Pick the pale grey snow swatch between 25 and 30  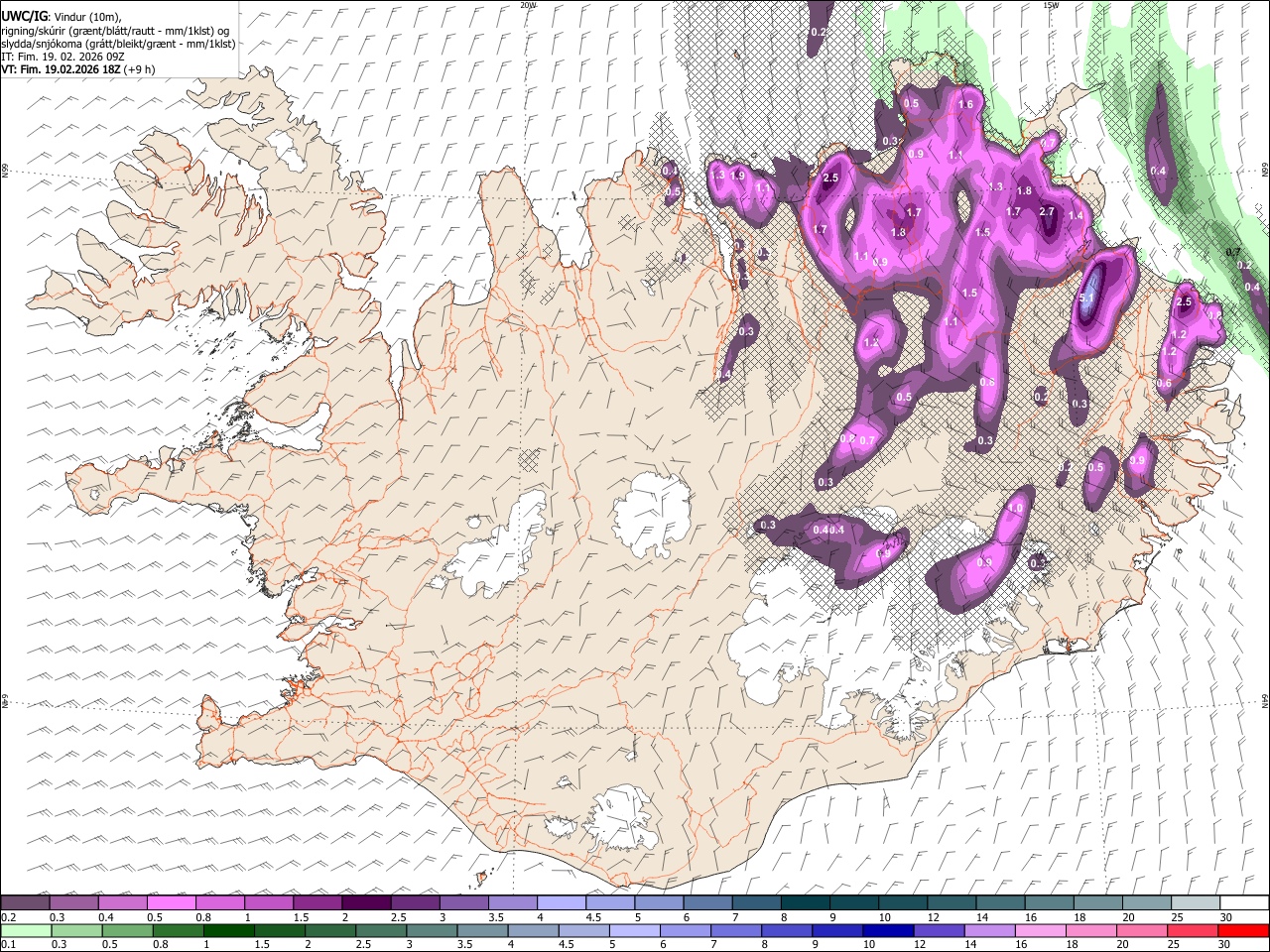(x=1196, y=903)
